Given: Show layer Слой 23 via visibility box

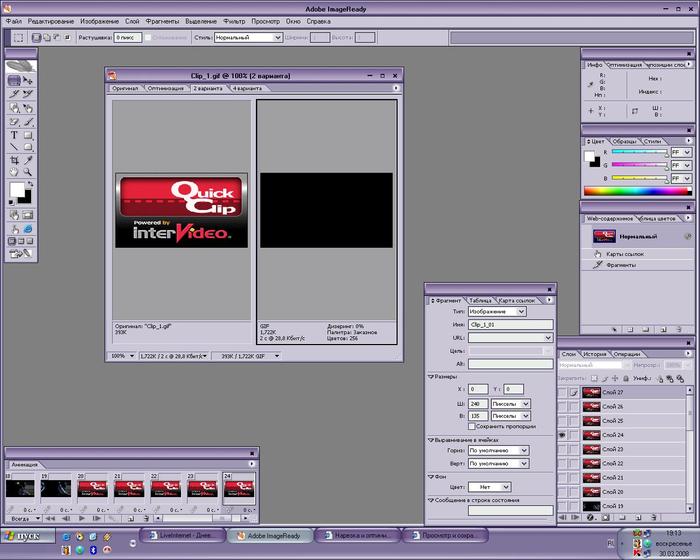Looking at the screenshot, I should pyautogui.click(x=562, y=449).
